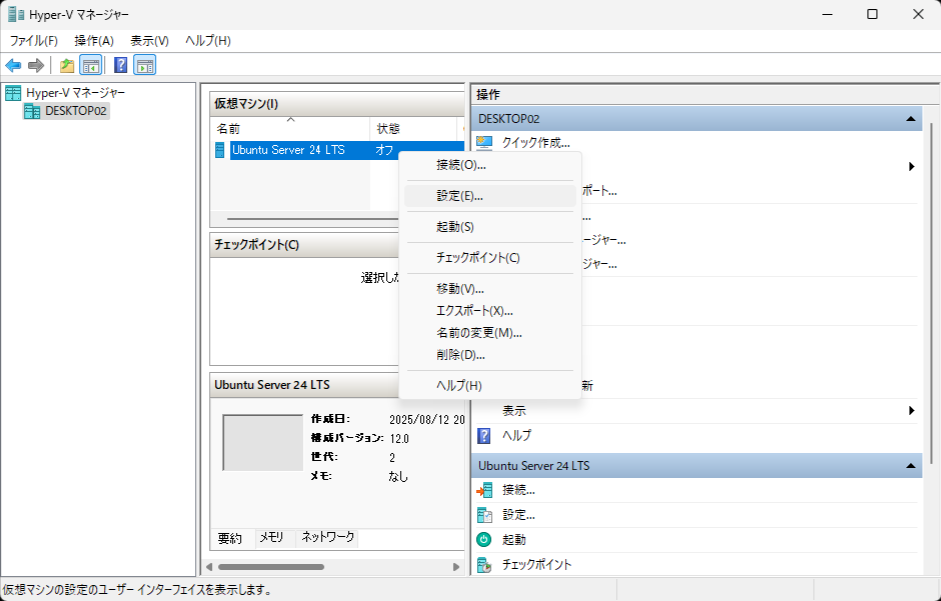The height and width of the screenshot is (601, 941).
Task: Sort by the 状態 column header
Action: 414,128
